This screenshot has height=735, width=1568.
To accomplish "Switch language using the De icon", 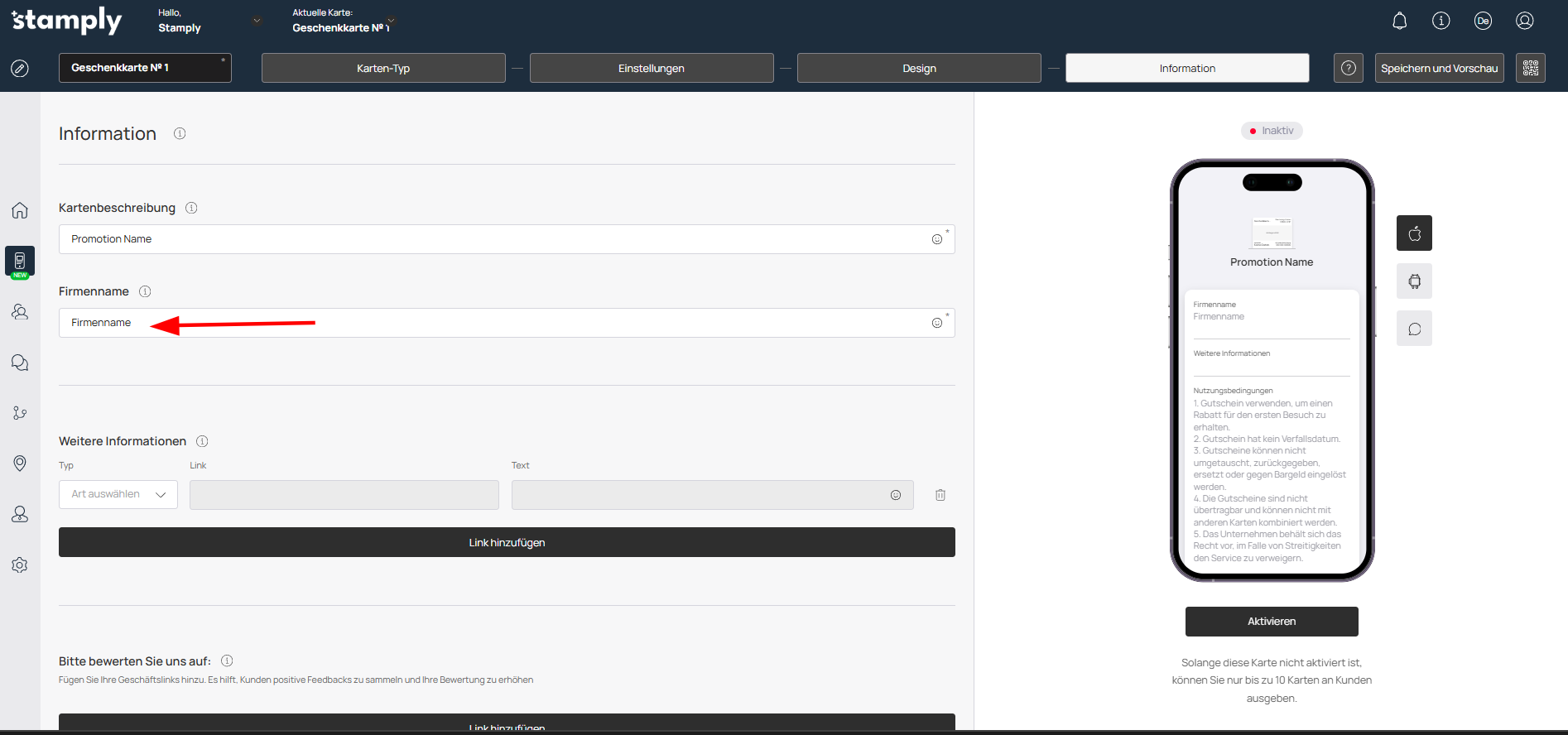I will point(1483,22).
